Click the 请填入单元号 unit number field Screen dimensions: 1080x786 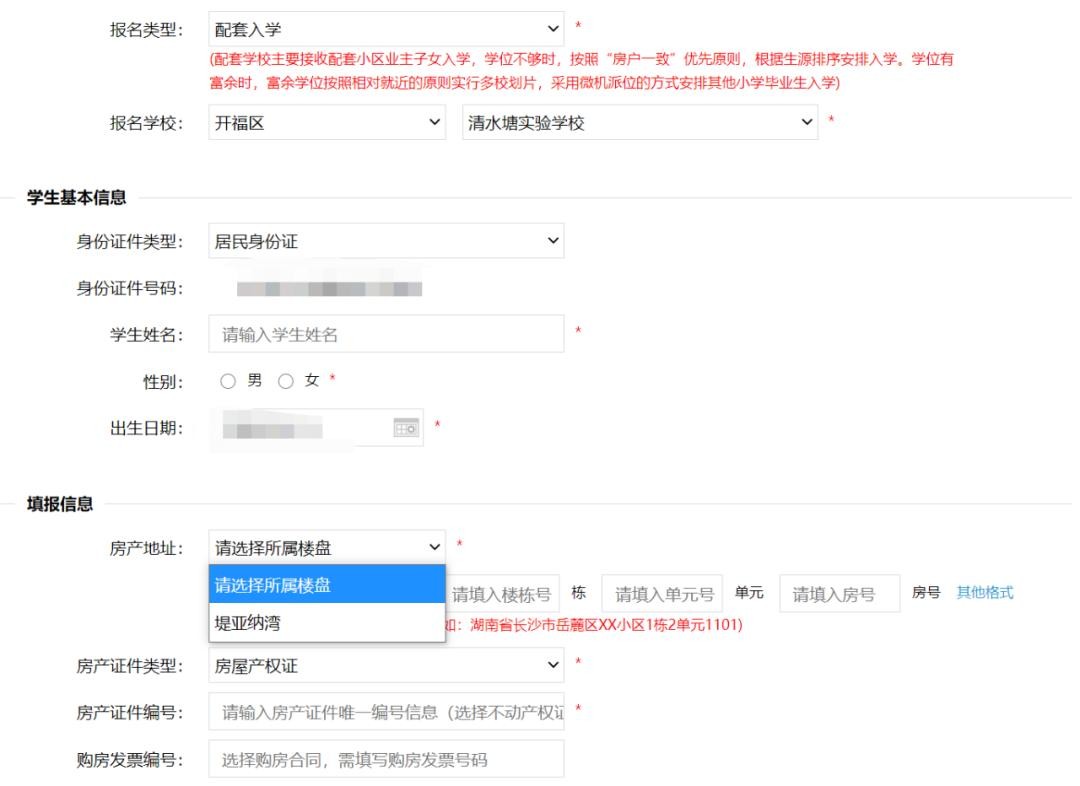662,594
